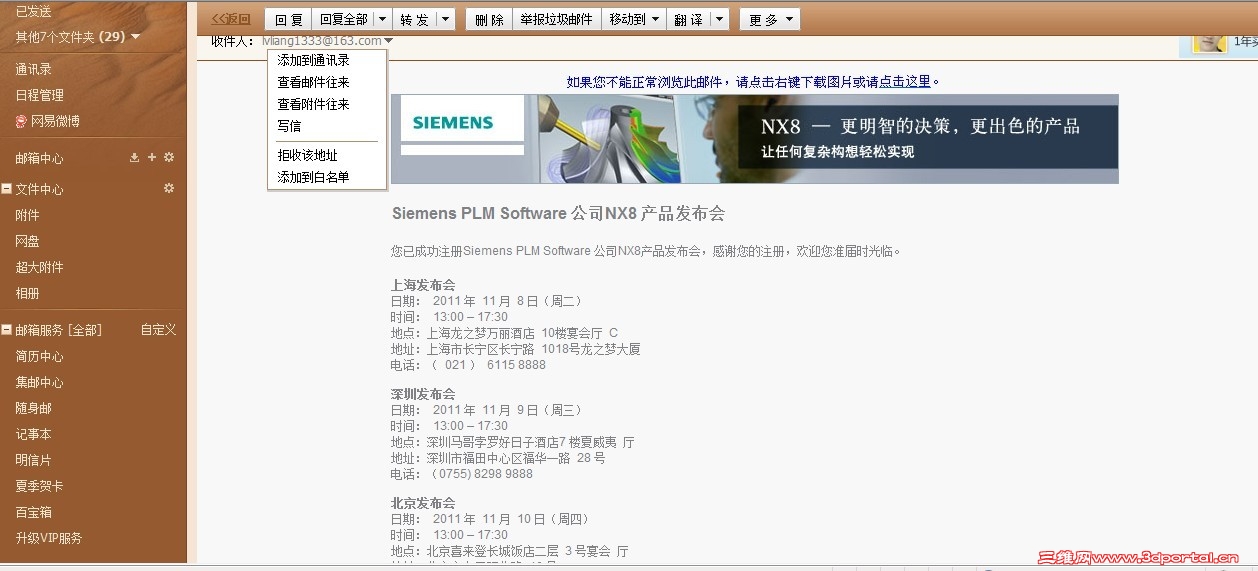Click the plus icon beside 邮箱中心

pyautogui.click(x=152, y=157)
